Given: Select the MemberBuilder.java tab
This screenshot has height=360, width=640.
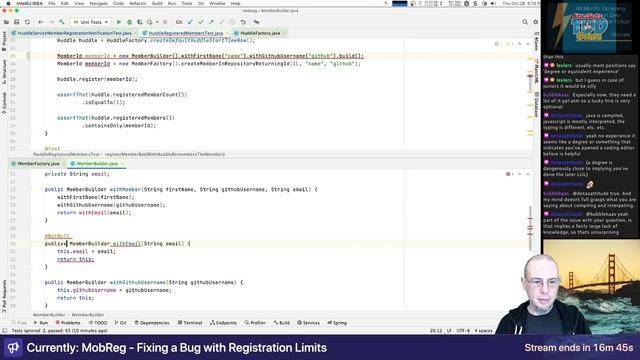Looking at the screenshot, I should tap(97, 164).
